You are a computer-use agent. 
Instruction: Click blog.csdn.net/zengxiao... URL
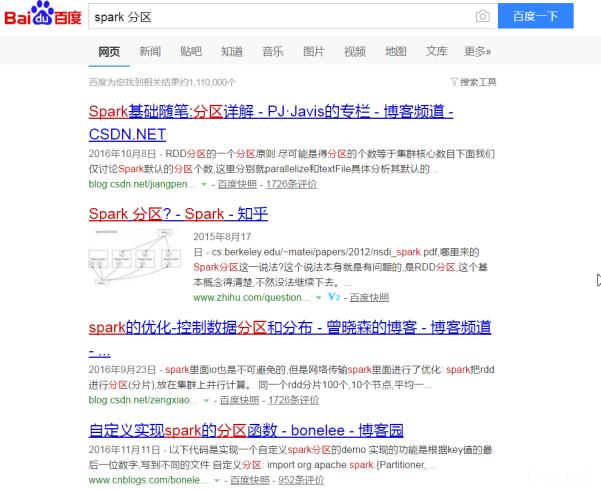click(143, 400)
